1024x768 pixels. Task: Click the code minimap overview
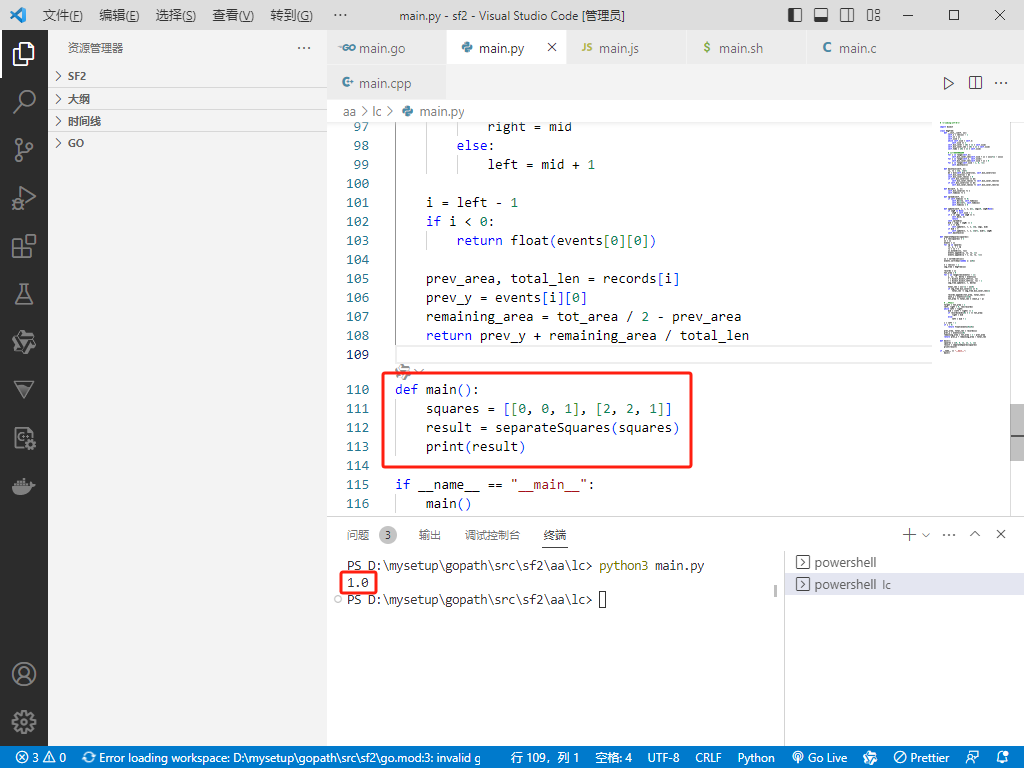[x=970, y=238]
